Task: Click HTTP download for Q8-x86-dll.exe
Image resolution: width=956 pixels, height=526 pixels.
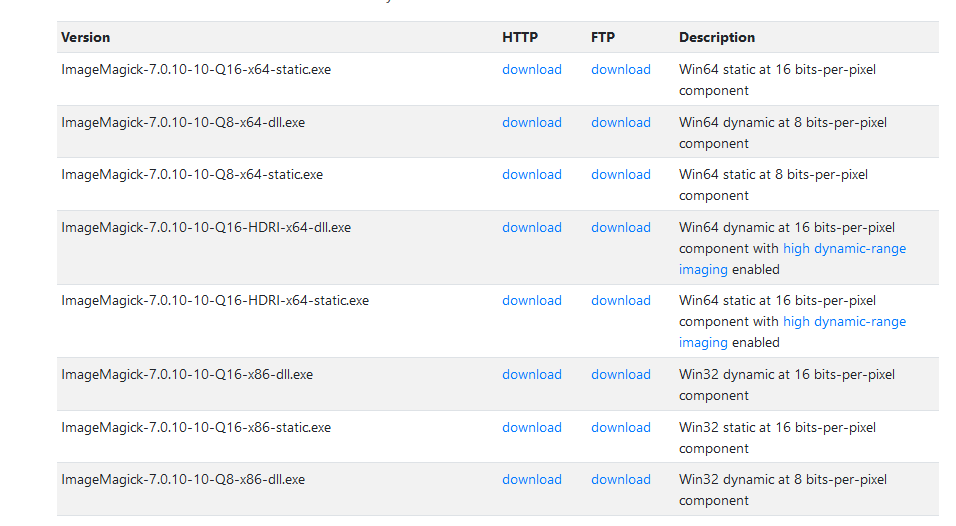Action: 532,480
